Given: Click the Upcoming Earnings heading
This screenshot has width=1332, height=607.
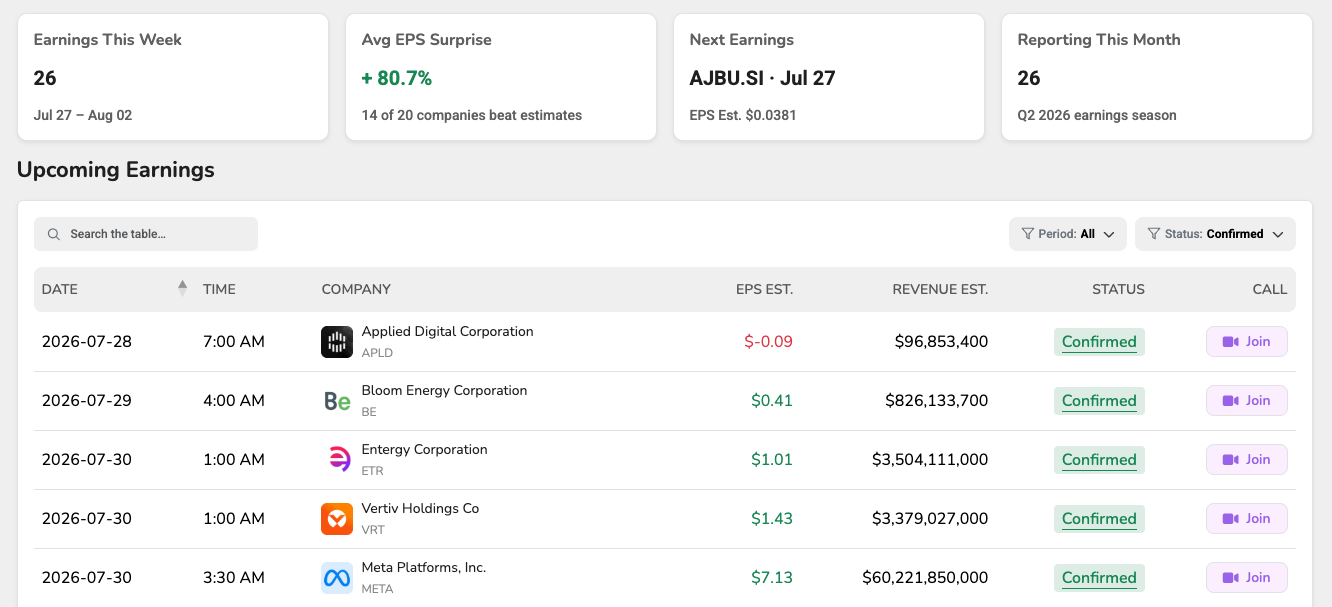Looking at the screenshot, I should [116, 170].
